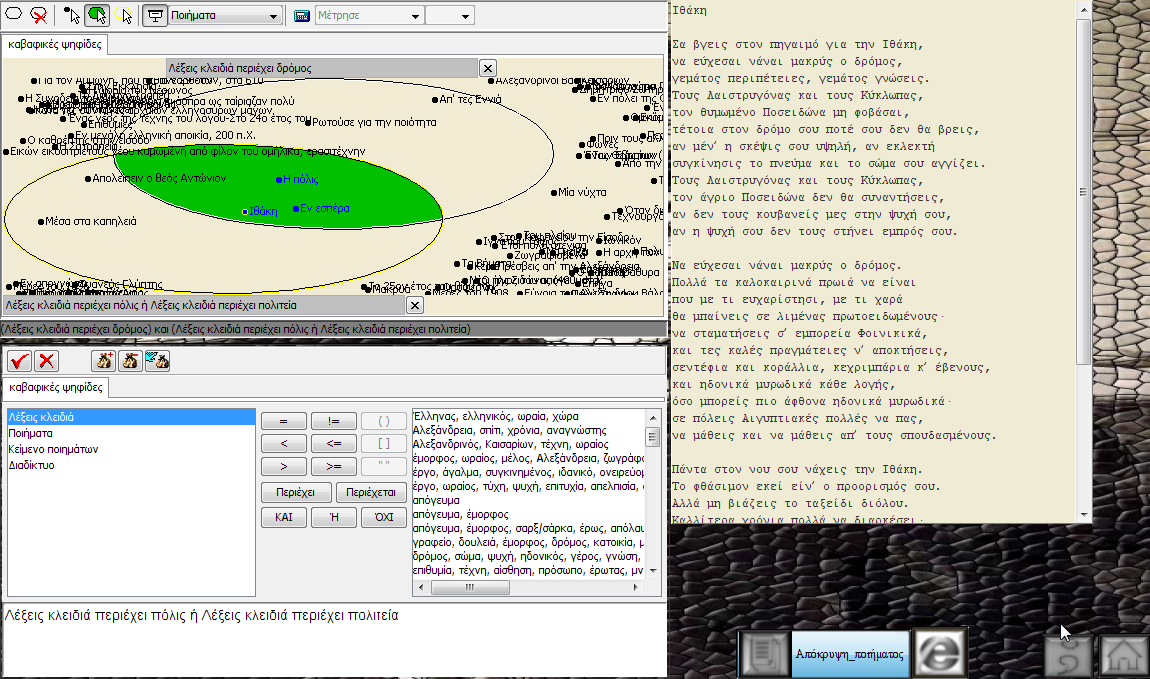Insert the ΚΑΙ logical operator
This screenshot has height=679, width=1150.
(x=284, y=518)
